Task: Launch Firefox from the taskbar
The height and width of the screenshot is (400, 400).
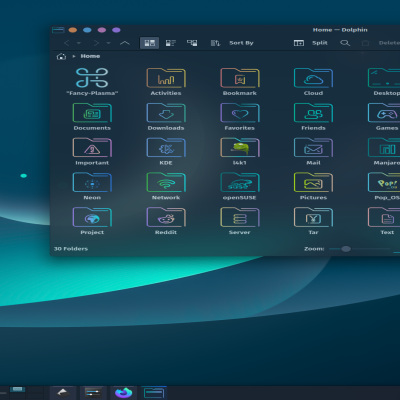Action: click(123, 393)
